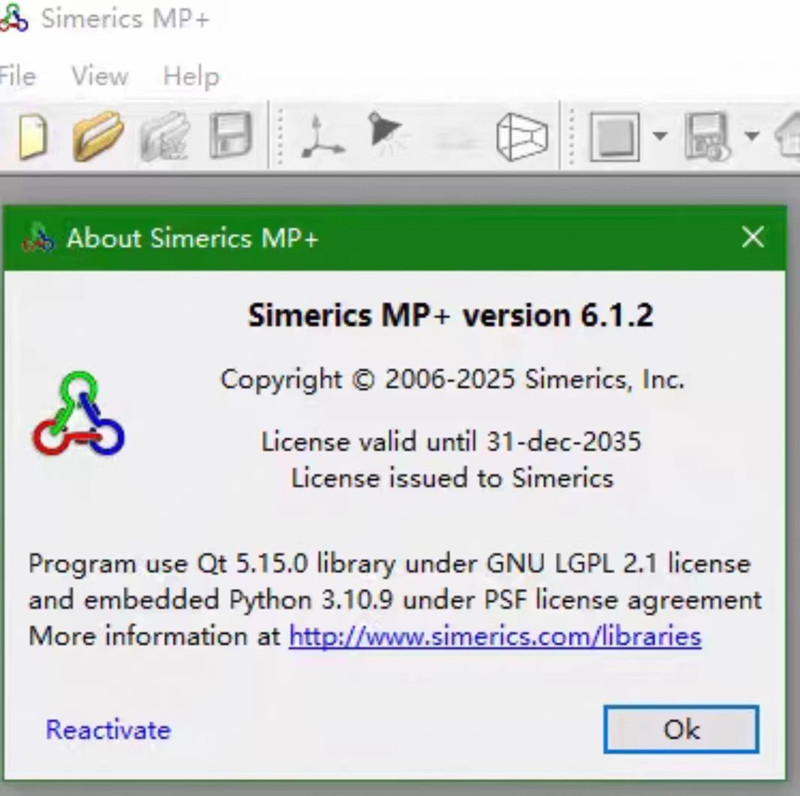Open the save image dropdown arrow
Screen dimensions: 800x796
[x=752, y=136]
